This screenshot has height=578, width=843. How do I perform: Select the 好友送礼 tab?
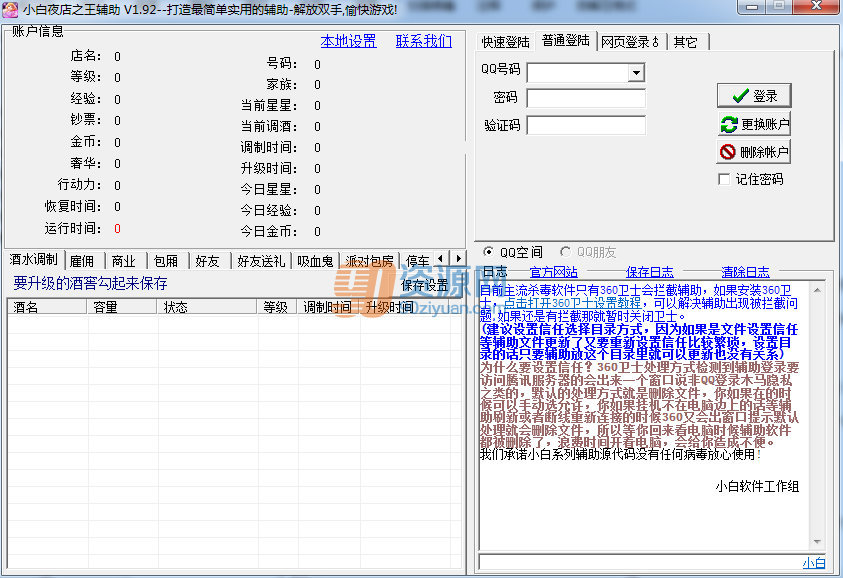coord(261,261)
